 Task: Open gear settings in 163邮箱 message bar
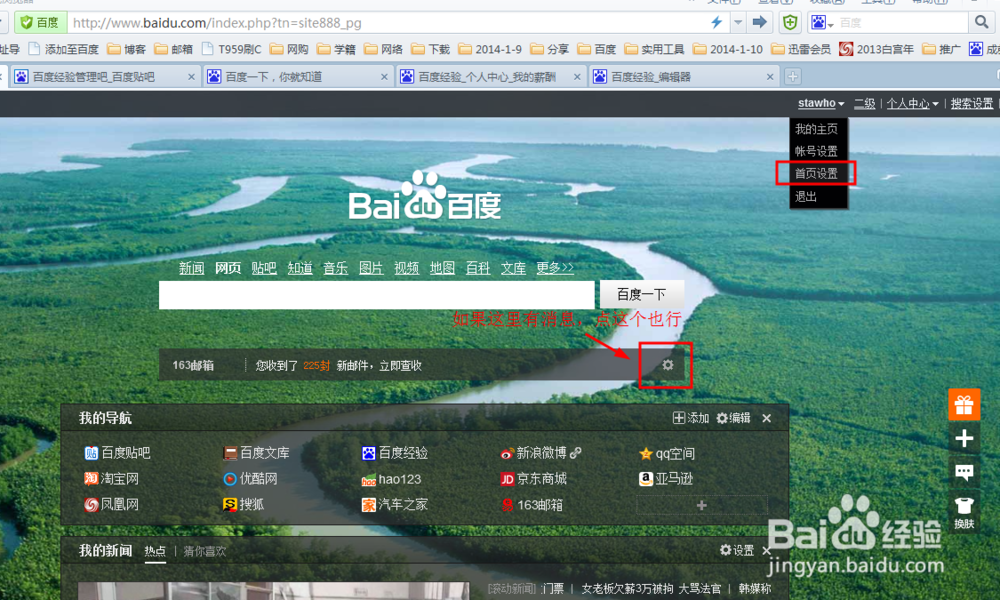(x=667, y=365)
